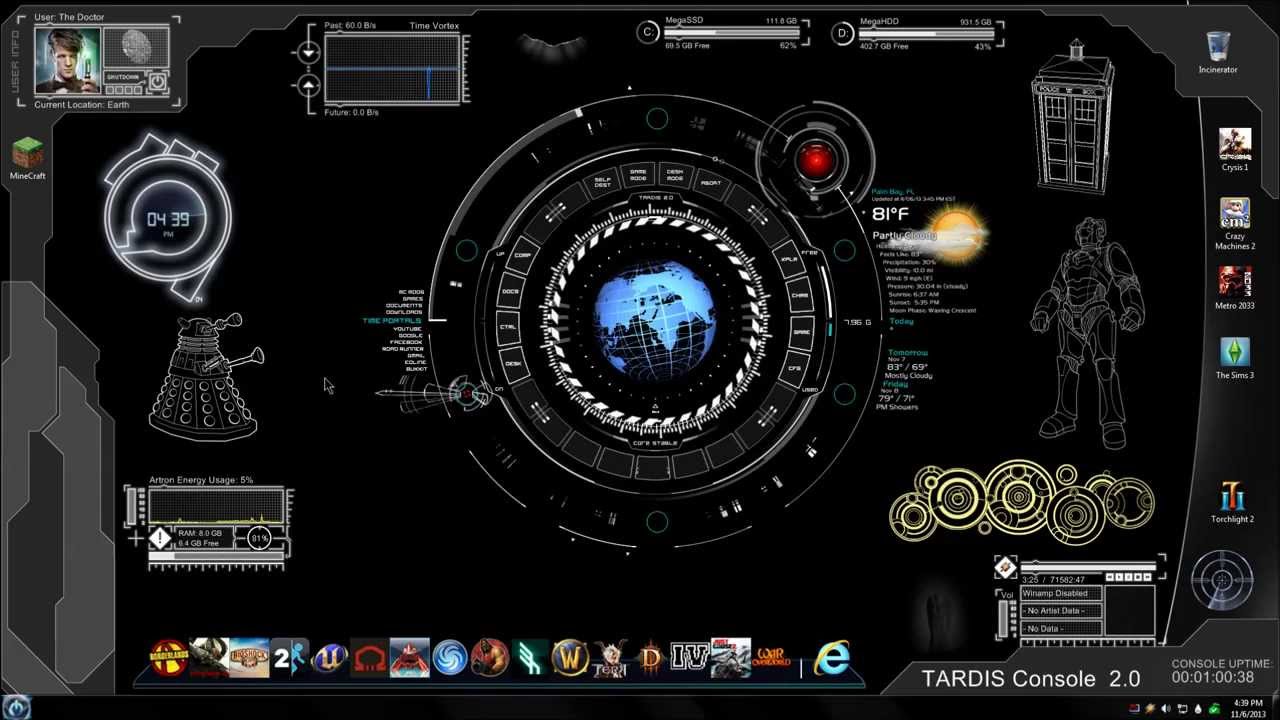Screen dimensions: 1280x720
Task: Click the red HAL eye orb
Action: 817,160
